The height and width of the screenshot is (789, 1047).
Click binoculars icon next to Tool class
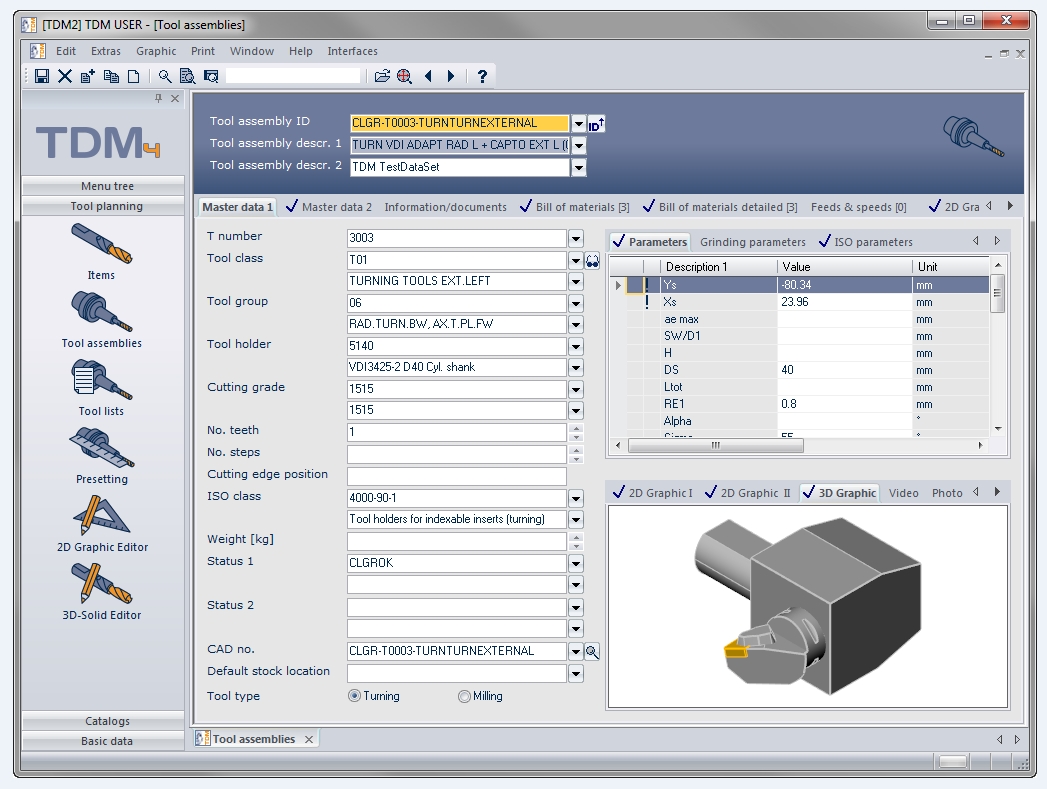pos(593,260)
